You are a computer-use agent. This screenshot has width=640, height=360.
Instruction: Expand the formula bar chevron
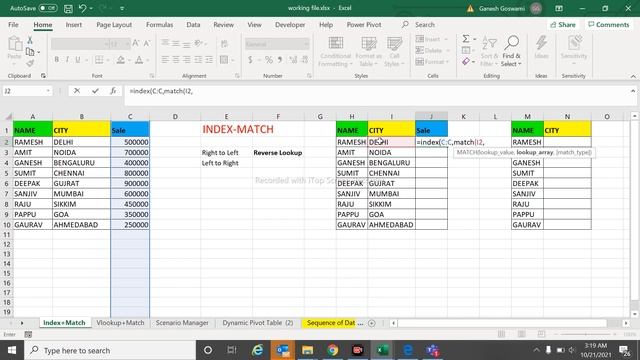click(x=633, y=91)
